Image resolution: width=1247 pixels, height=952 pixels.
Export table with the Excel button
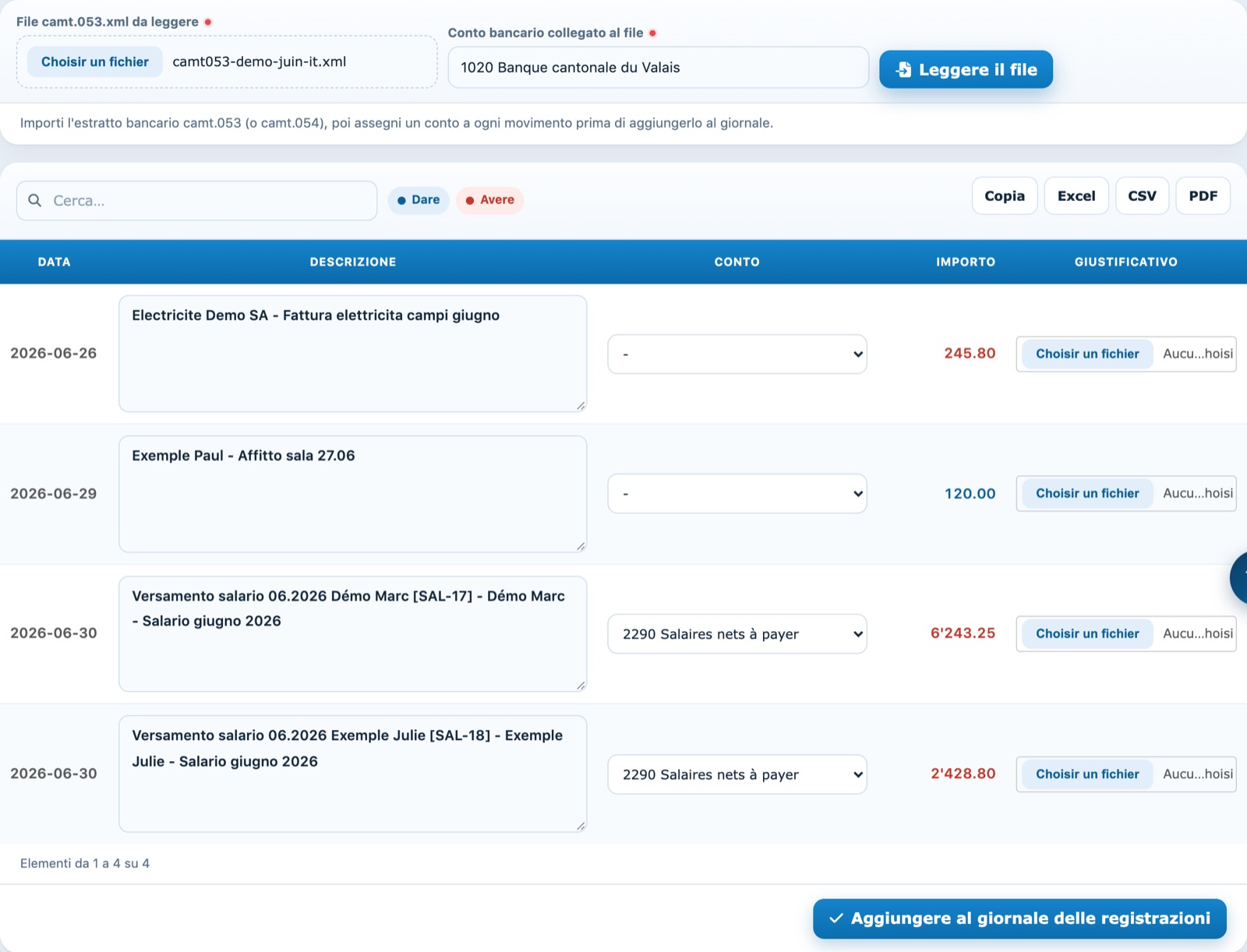tap(1076, 196)
